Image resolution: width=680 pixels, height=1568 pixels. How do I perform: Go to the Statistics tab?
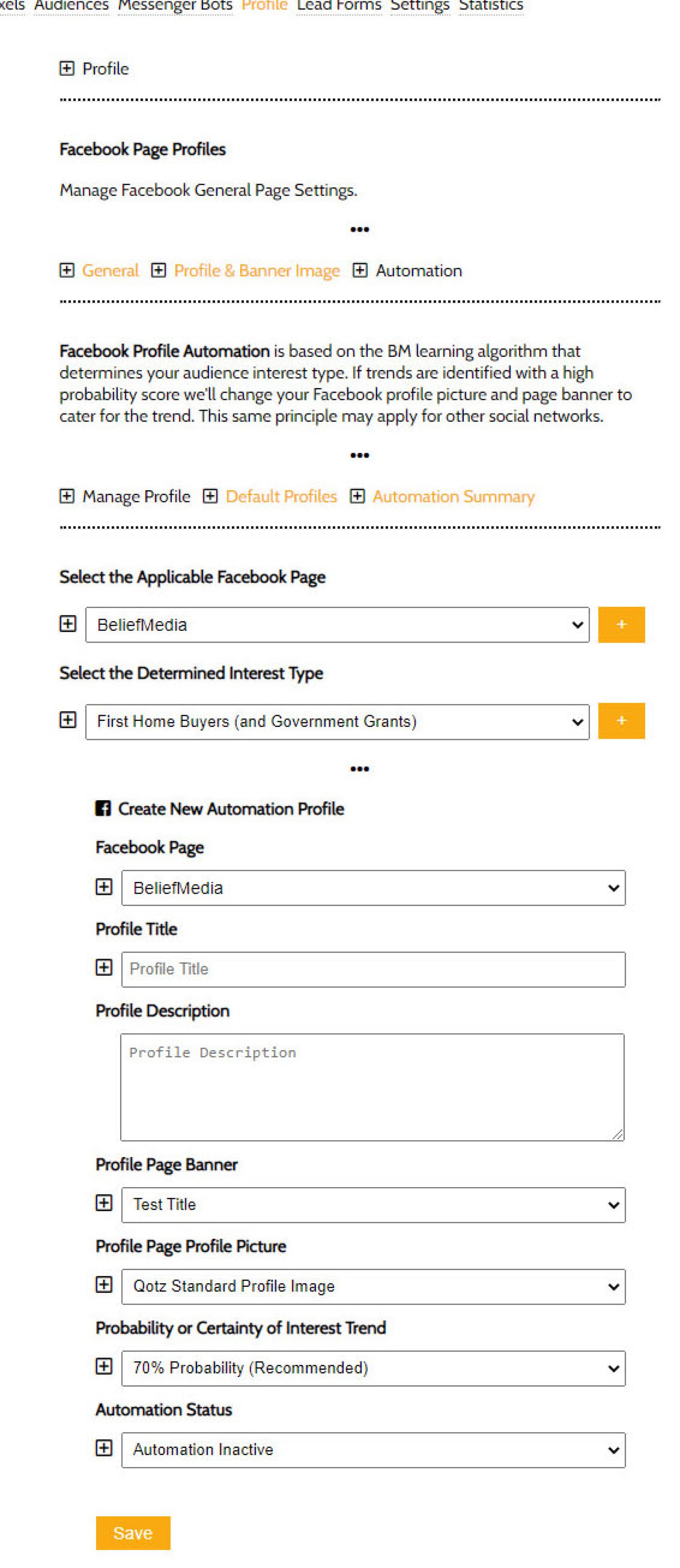point(491,6)
